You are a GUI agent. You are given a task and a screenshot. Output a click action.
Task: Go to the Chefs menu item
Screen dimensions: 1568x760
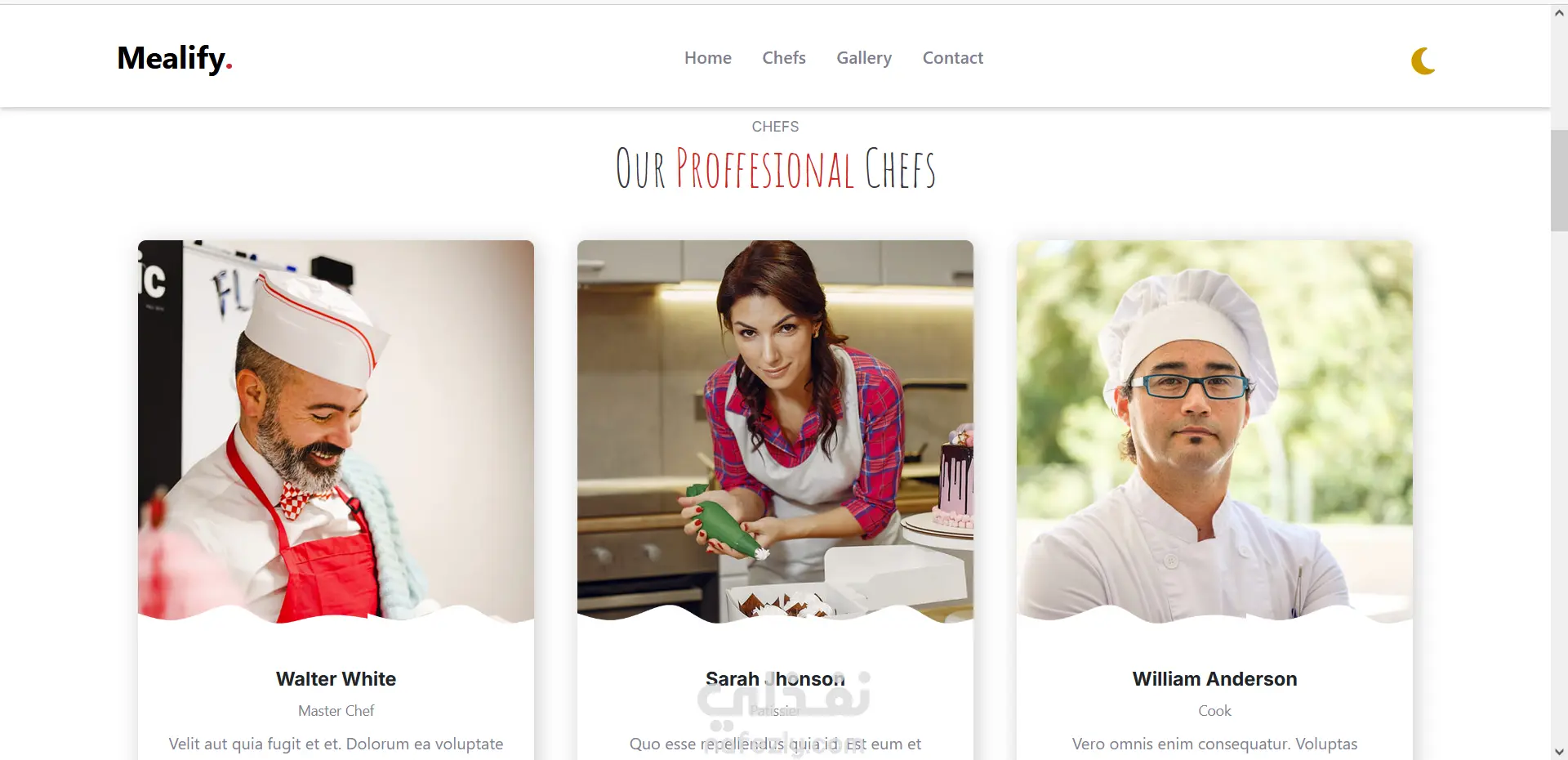coord(784,58)
